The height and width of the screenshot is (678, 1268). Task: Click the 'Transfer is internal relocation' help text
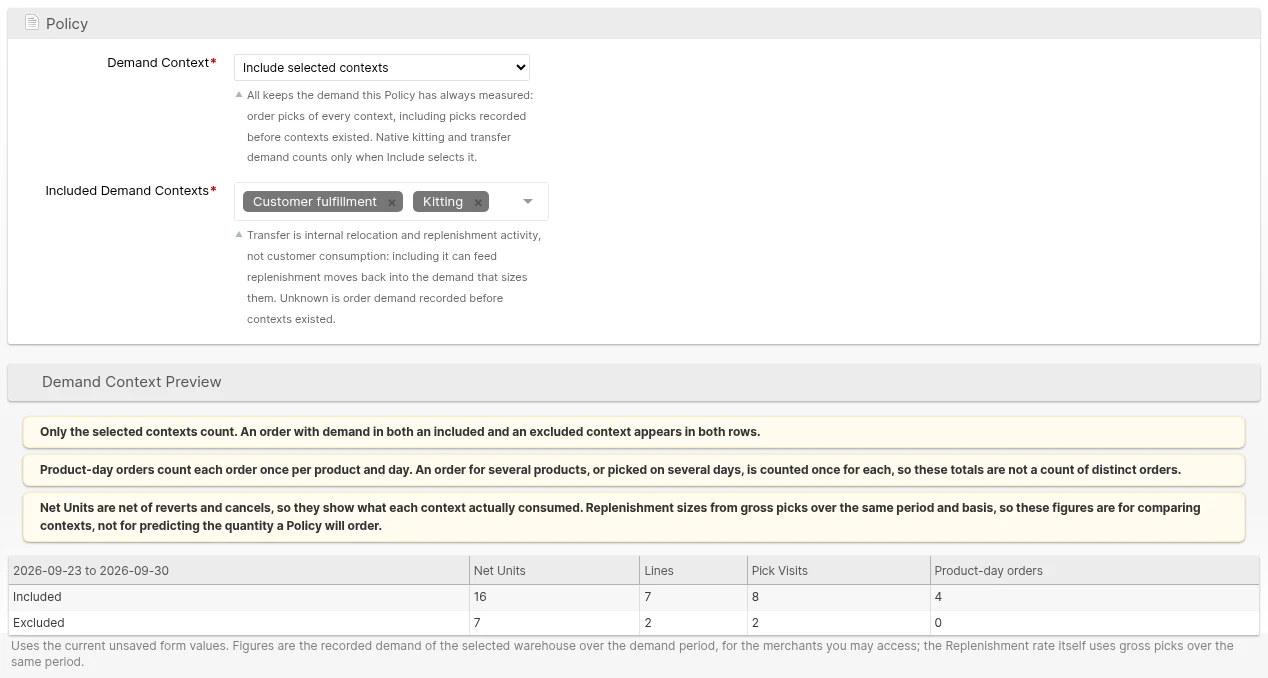click(x=394, y=277)
